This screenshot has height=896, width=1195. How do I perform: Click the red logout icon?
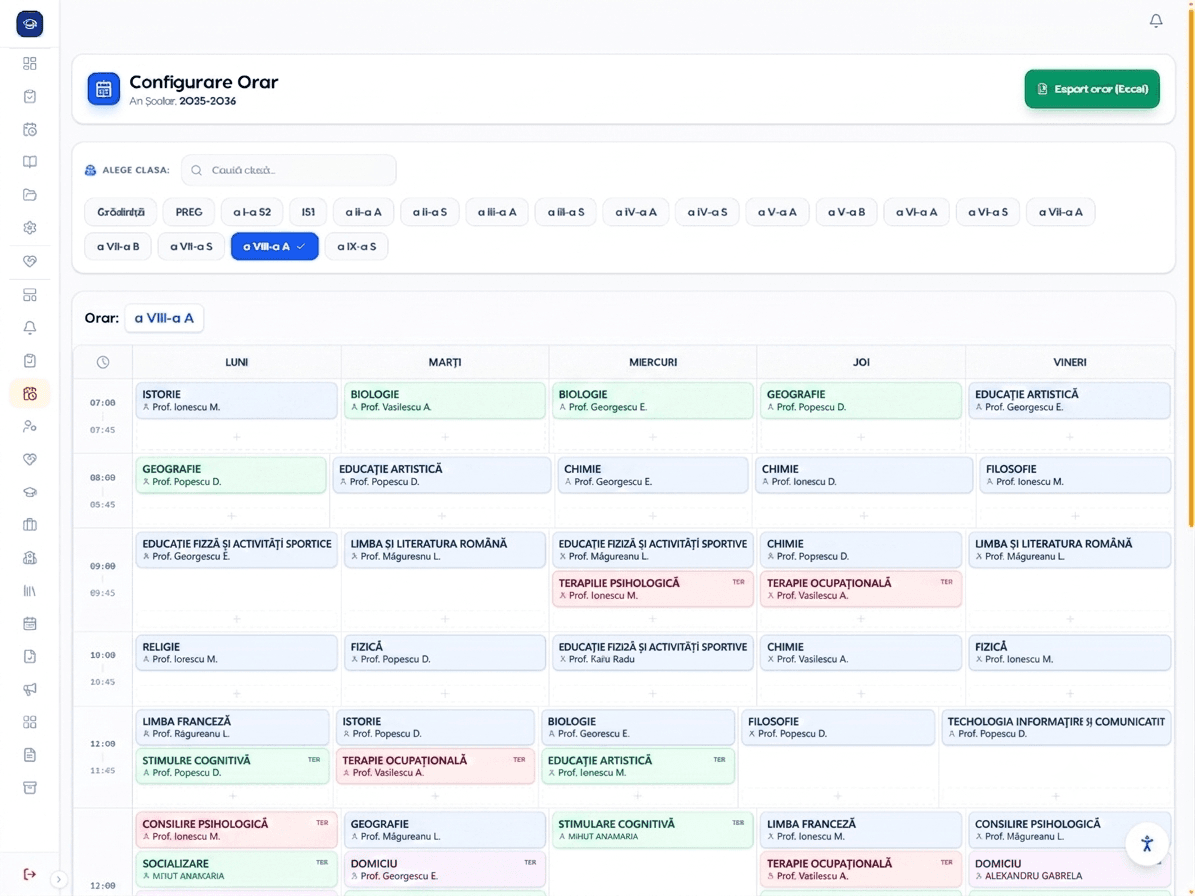(30, 874)
